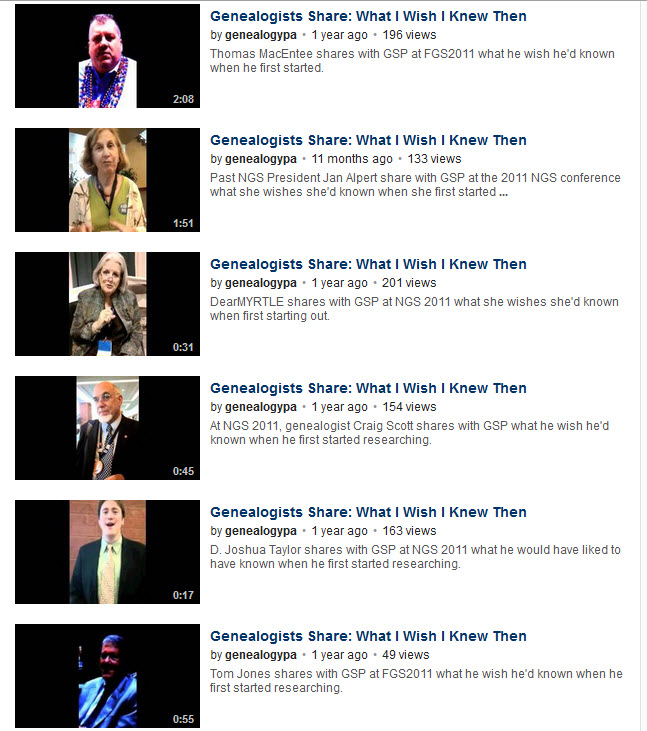Open the Craig Scott video thumbnail

107,428
